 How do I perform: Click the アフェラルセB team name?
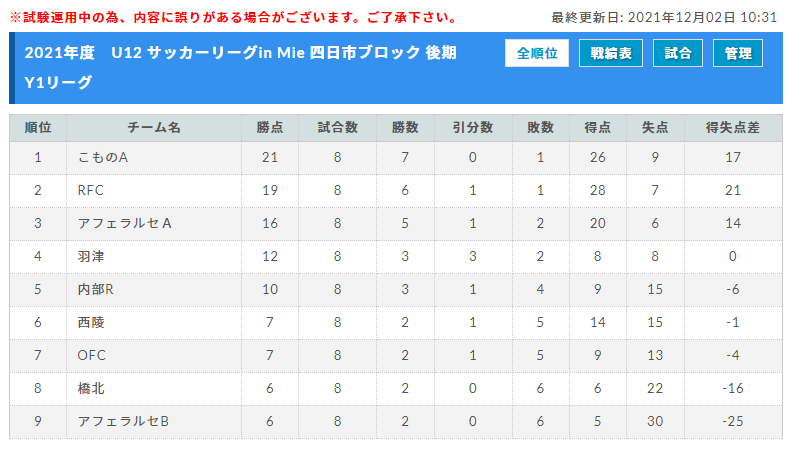coord(123,421)
